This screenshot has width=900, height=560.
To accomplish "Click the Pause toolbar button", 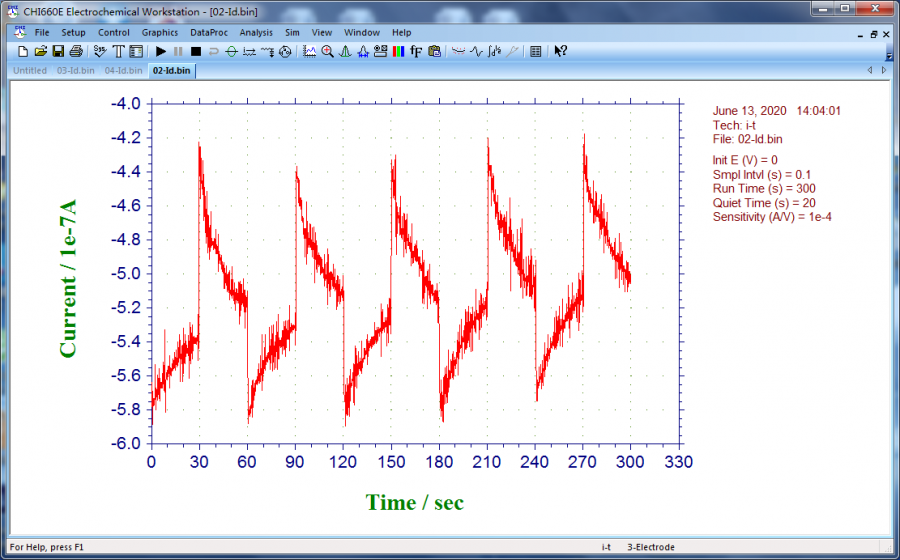I will tap(178, 51).
